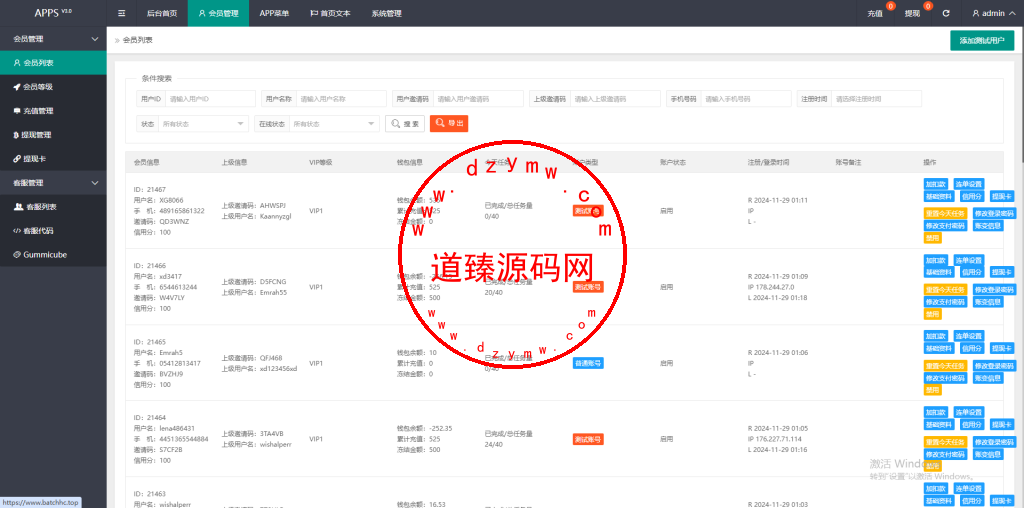Image resolution: width=1024 pixels, height=508 pixels.
Task: Open 会员等级 with the rocket icon
Action: pos(53,87)
